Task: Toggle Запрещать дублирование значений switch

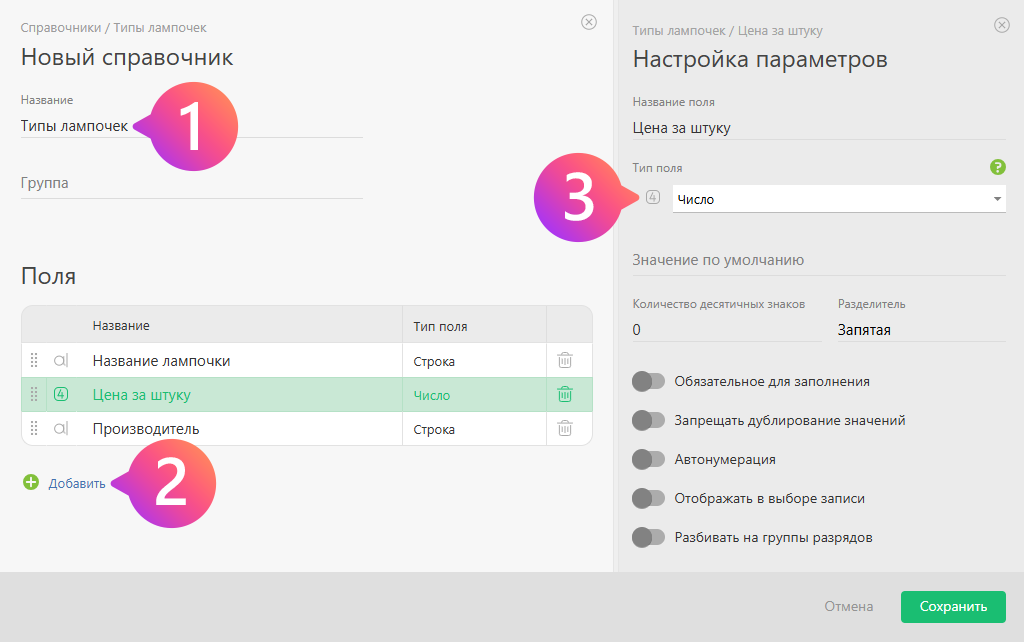Action: (x=648, y=420)
